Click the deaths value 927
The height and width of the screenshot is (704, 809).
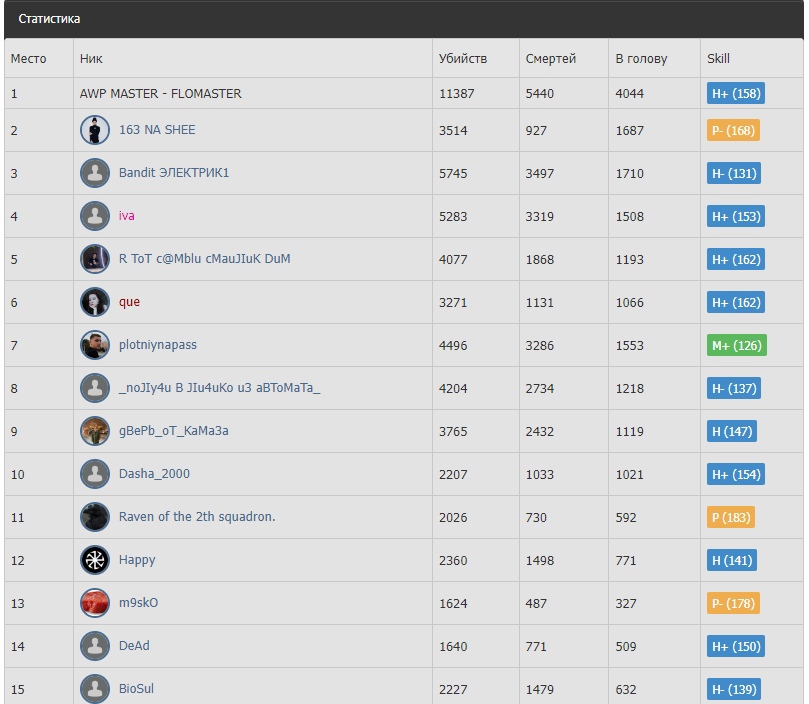(x=536, y=131)
